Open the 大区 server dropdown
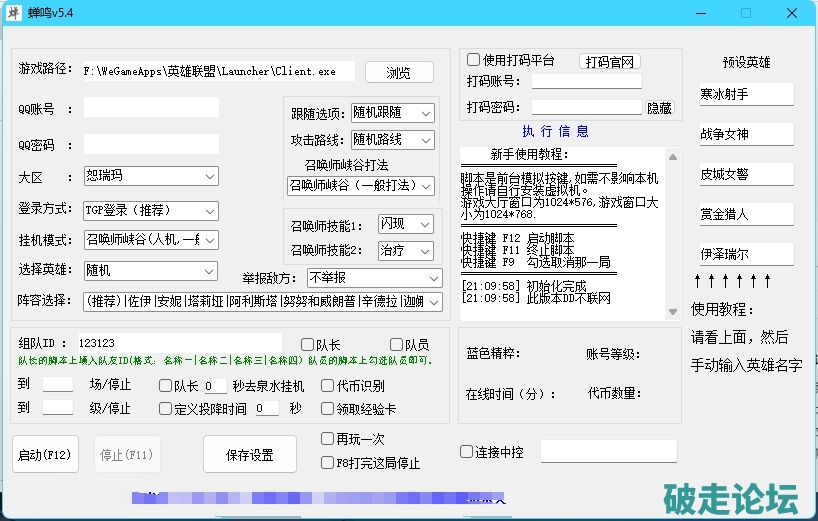 click(x=150, y=176)
